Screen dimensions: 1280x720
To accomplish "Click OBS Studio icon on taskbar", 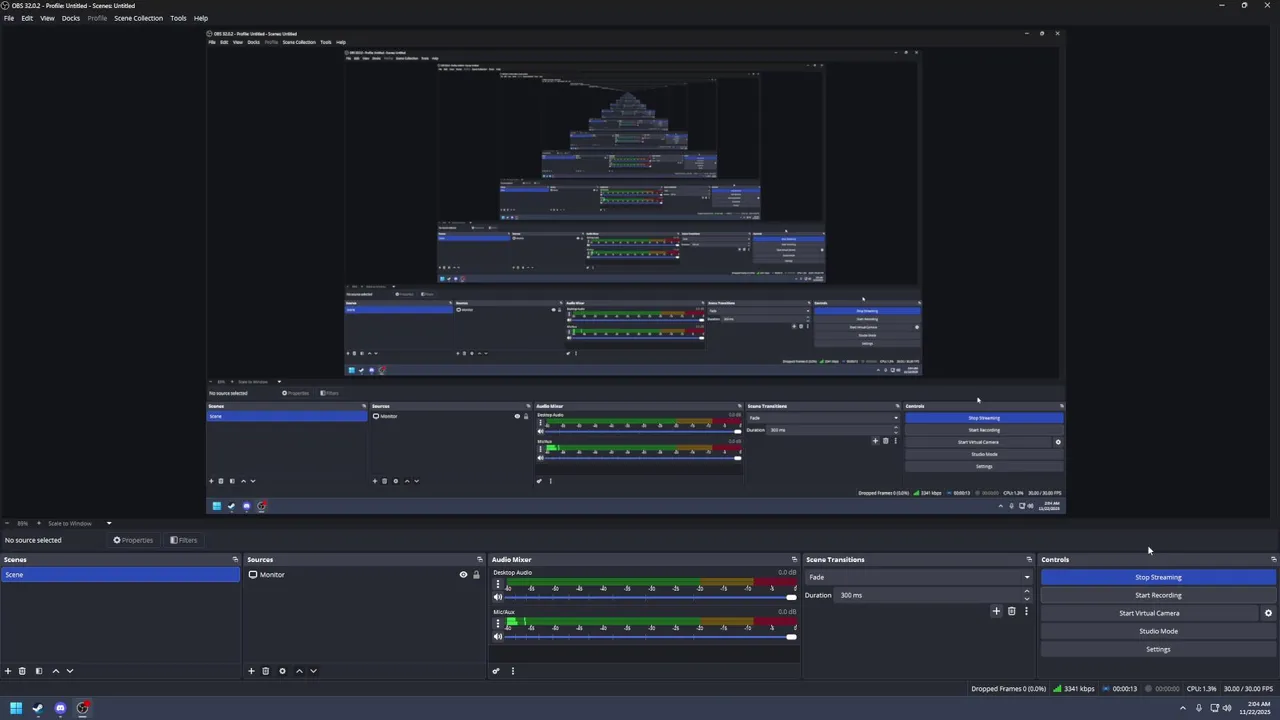I will (83, 708).
